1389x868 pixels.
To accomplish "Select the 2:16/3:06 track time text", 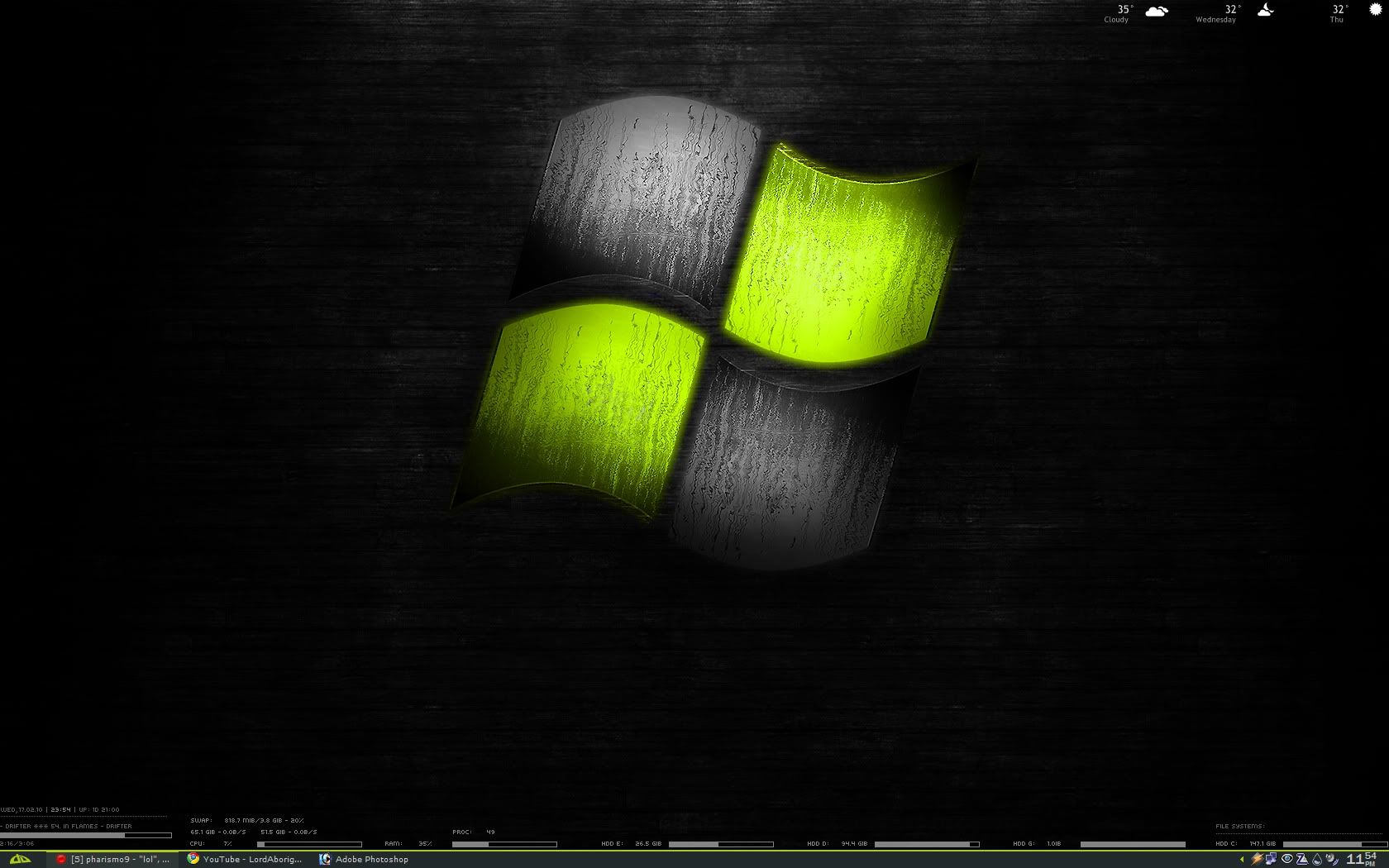I will click(x=17, y=843).
